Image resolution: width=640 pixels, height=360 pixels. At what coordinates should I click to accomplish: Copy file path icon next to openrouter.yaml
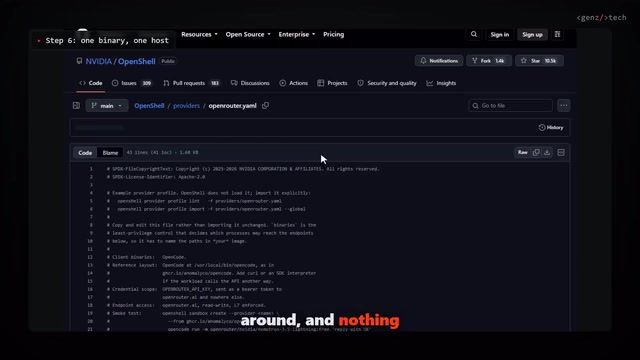(266, 106)
